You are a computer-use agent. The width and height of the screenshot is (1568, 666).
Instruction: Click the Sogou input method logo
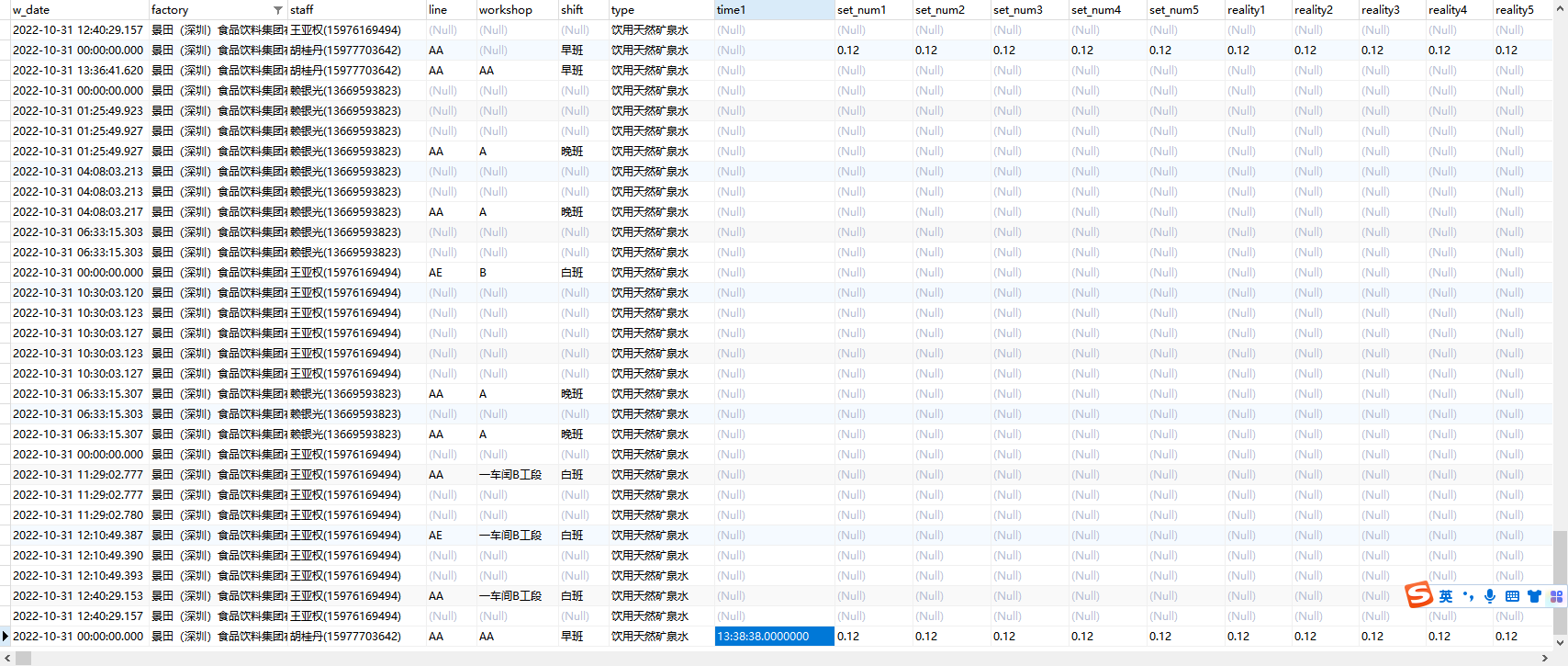[x=1419, y=595]
